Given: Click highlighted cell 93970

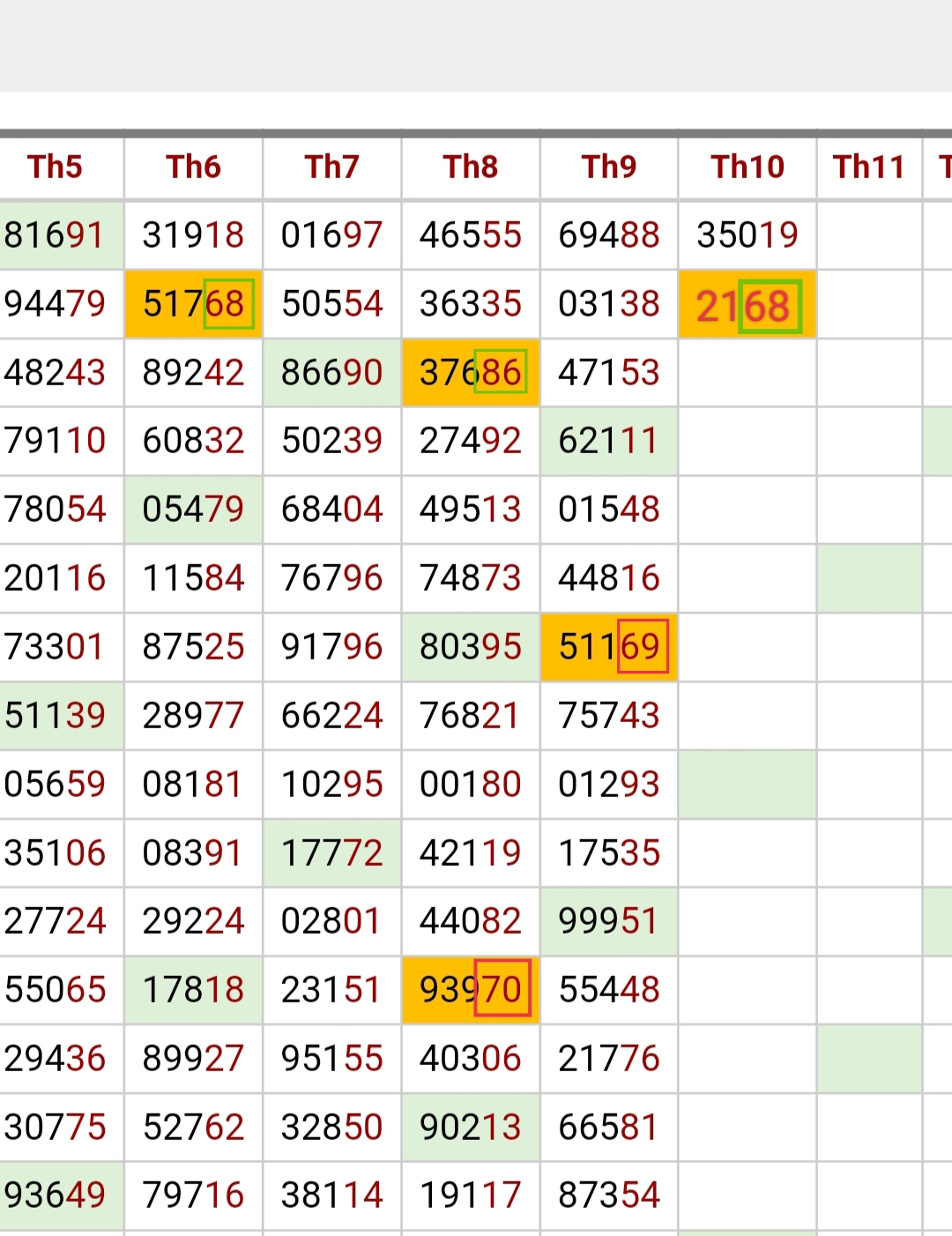Looking at the screenshot, I should [470, 989].
